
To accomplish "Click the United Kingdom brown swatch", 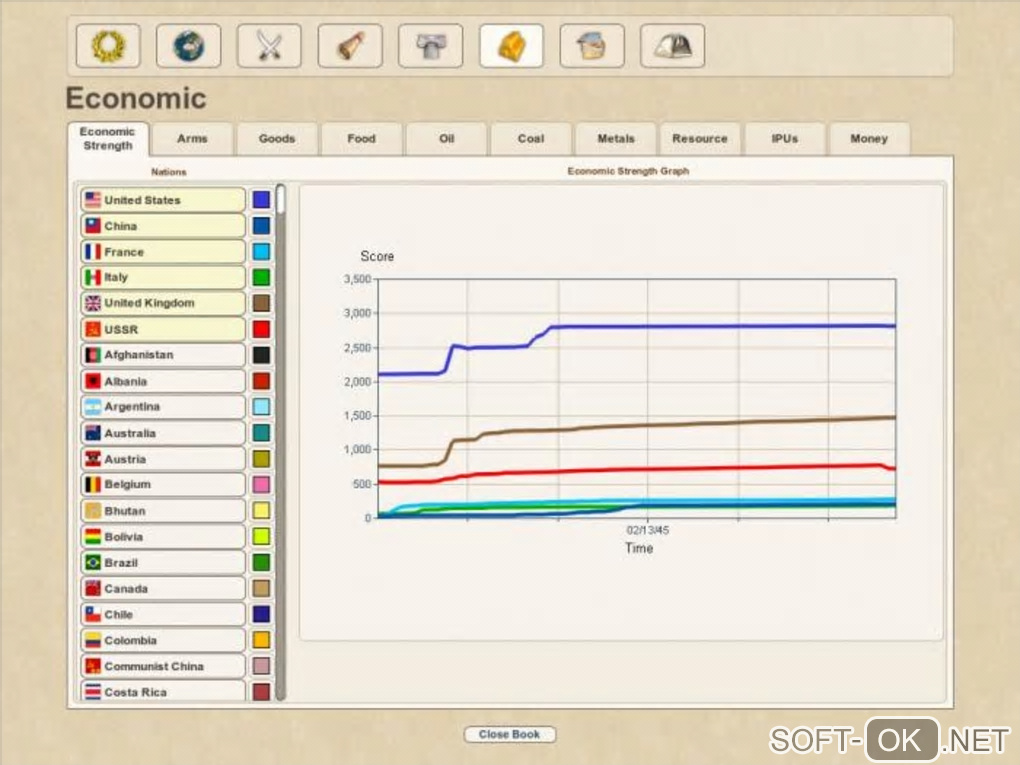I will 262,303.
